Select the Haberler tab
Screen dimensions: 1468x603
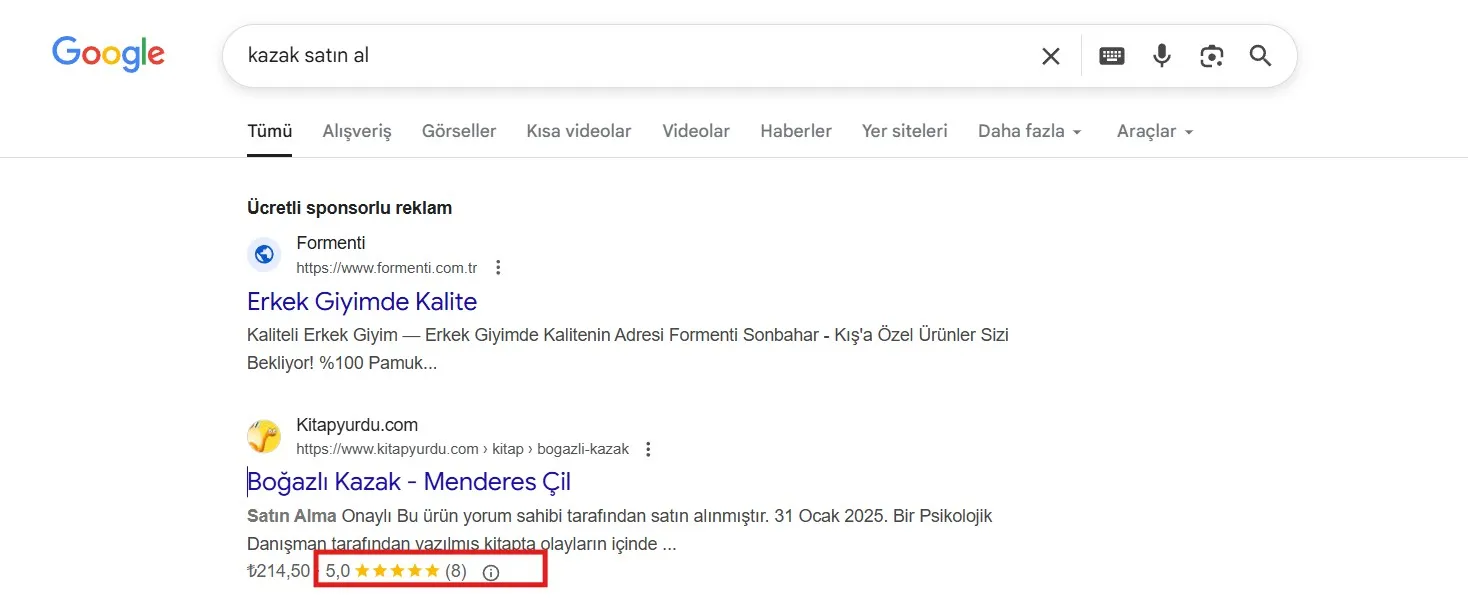[795, 131]
